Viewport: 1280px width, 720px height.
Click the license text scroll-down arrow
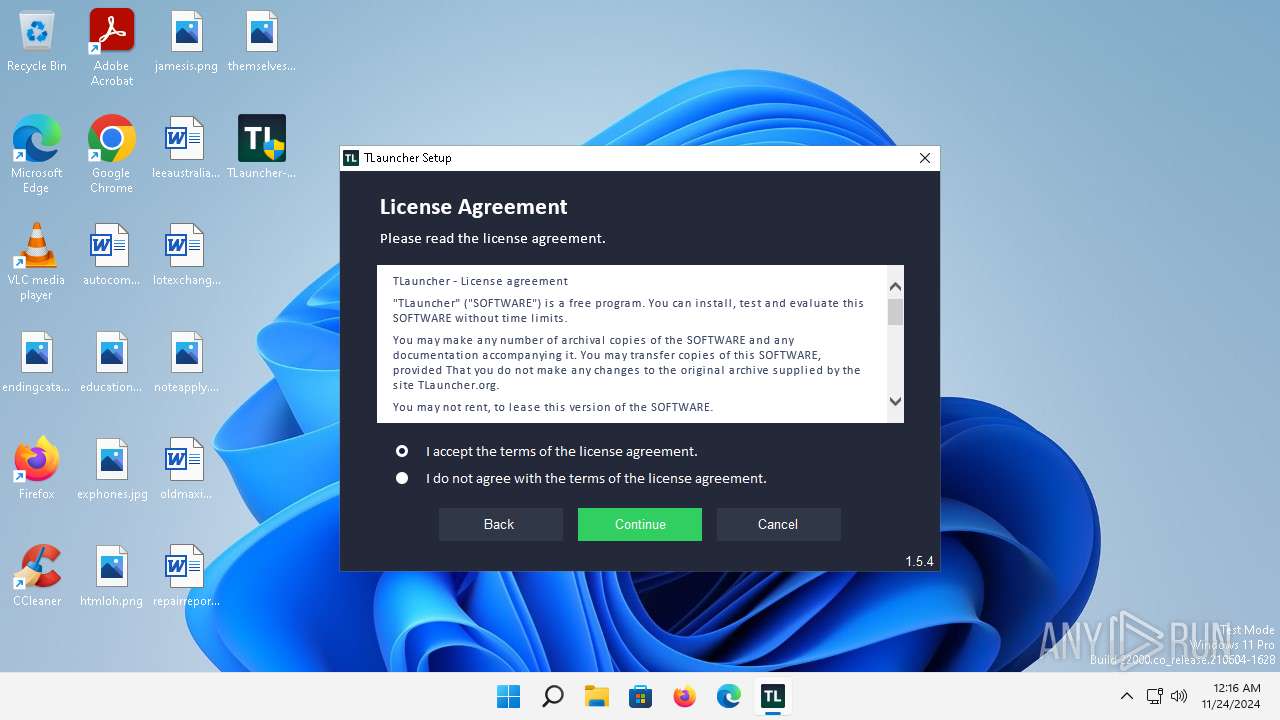click(895, 401)
